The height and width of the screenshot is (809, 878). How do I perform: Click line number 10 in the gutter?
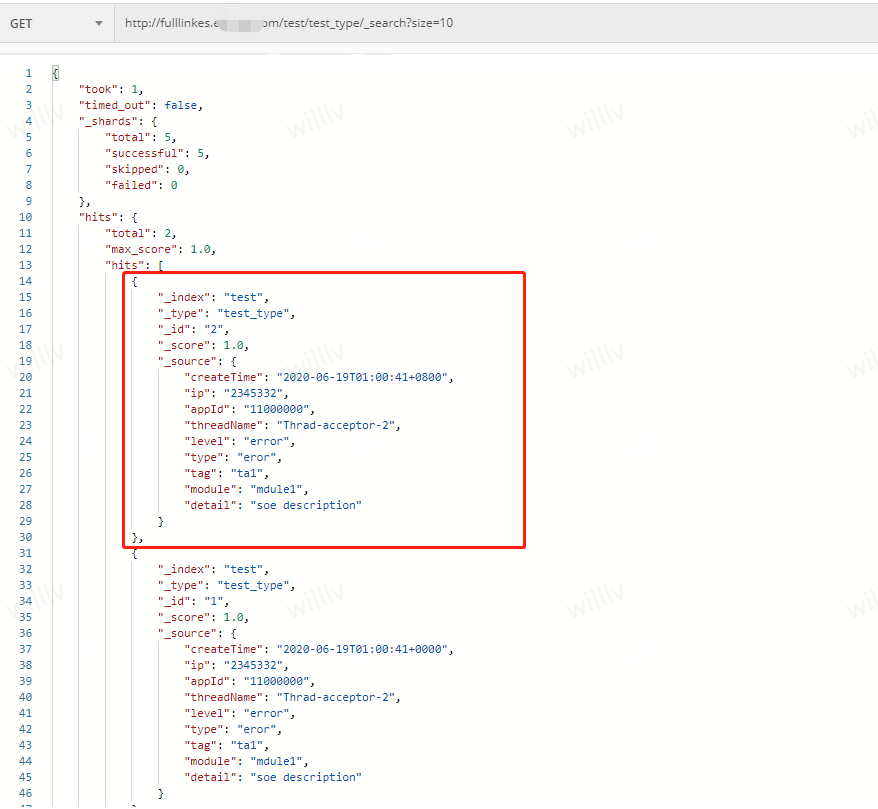(x=25, y=217)
